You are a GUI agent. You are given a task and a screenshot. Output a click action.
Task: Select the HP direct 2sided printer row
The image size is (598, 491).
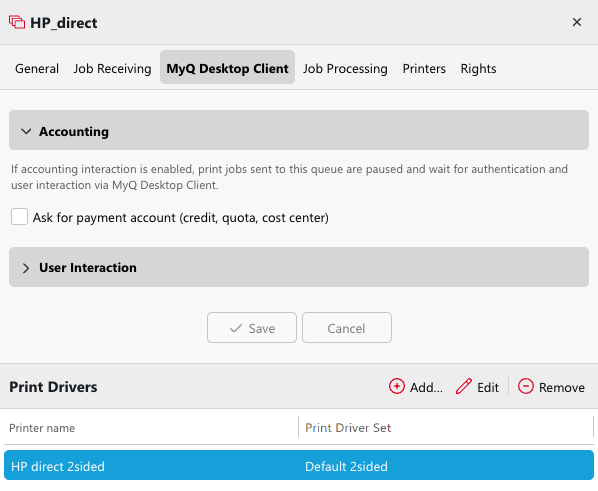(299, 465)
